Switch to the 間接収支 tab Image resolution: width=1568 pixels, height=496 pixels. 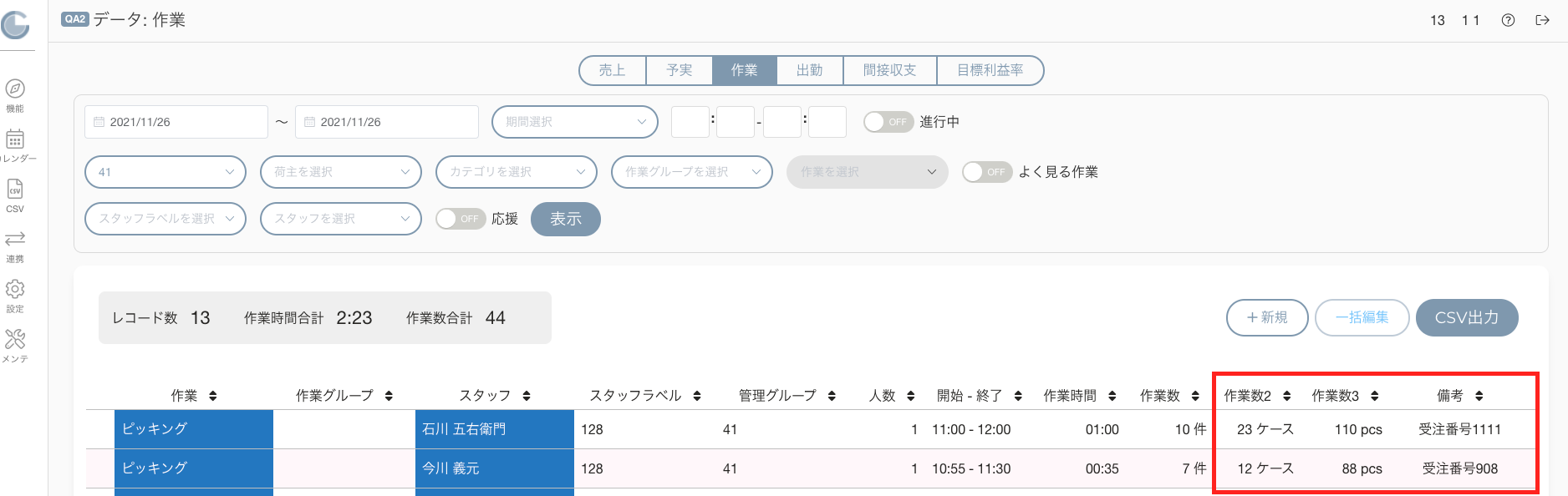click(x=890, y=70)
